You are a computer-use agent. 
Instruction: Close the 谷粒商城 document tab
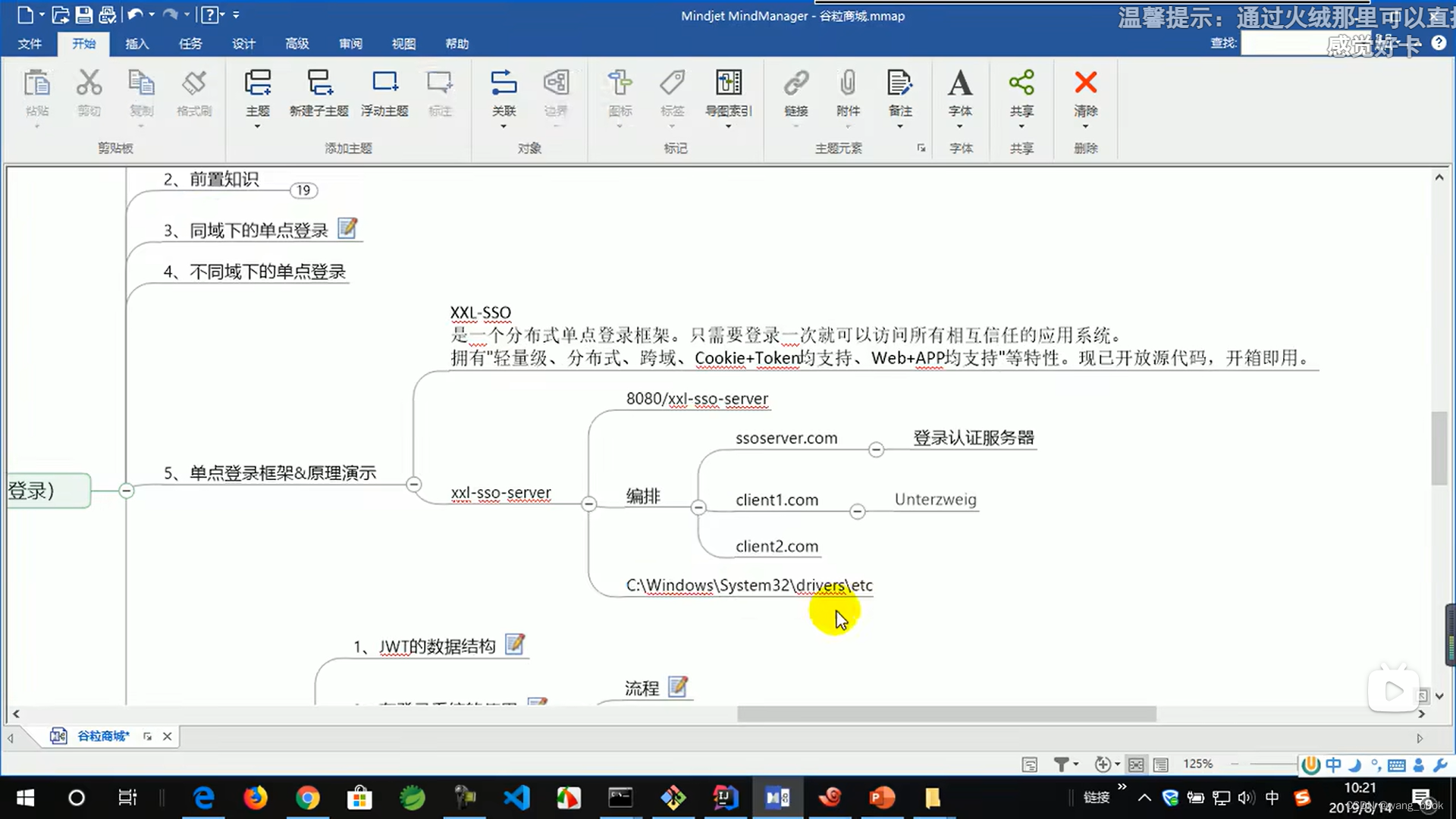[167, 736]
